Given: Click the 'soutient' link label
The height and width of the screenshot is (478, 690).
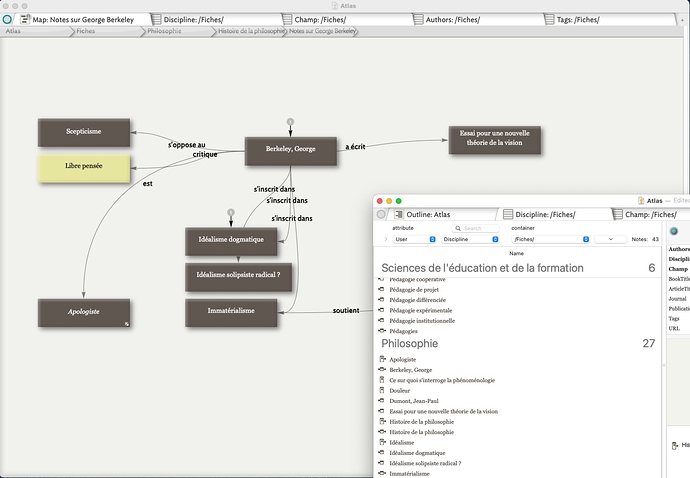Looking at the screenshot, I should coord(346,310).
